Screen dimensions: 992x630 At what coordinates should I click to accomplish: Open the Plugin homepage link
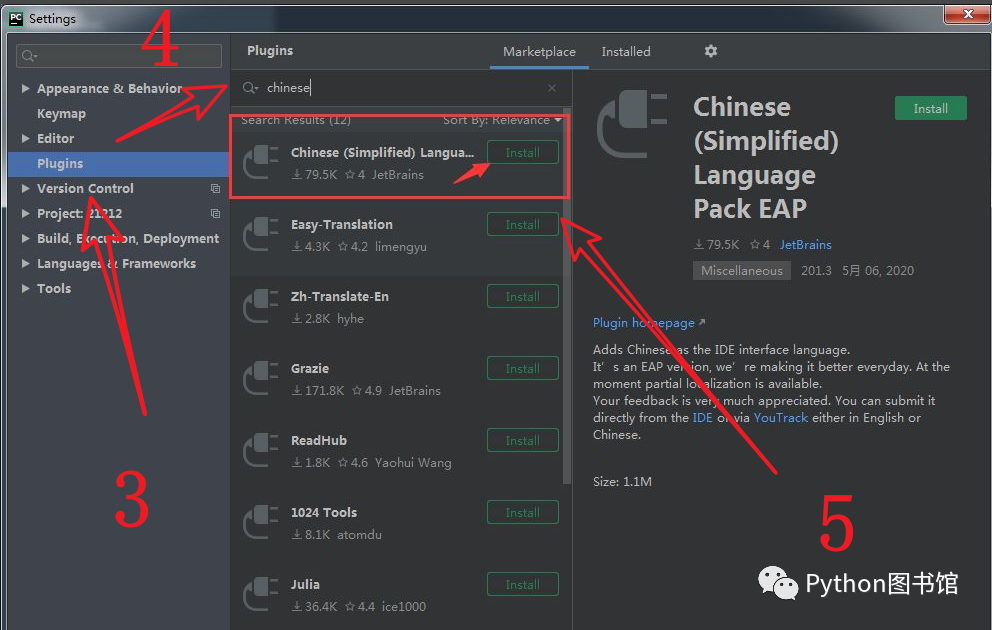click(646, 323)
